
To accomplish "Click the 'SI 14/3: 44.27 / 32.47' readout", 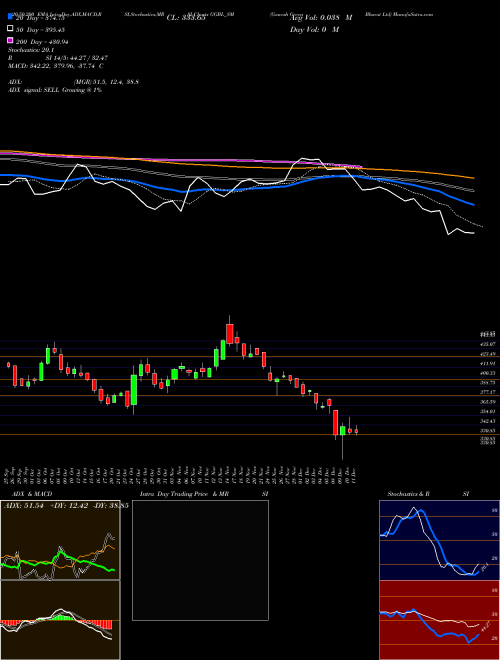I will 77,58.
